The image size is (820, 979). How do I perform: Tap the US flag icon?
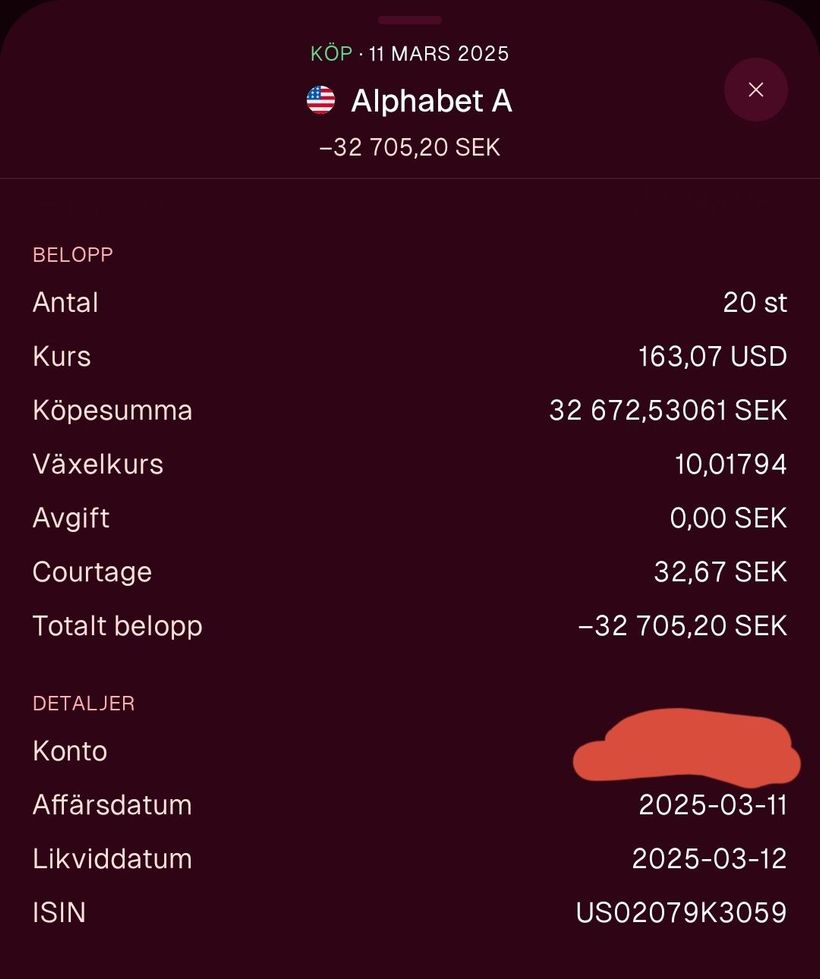click(321, 100)
